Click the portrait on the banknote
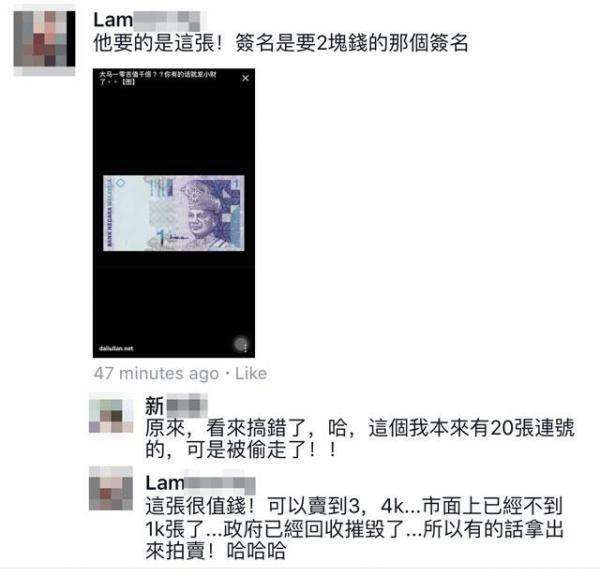The image size is (600, 576). (200, 214)
